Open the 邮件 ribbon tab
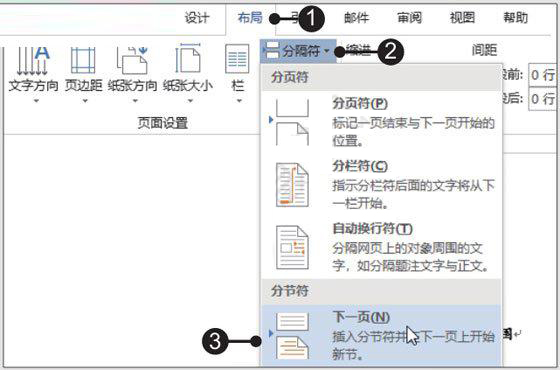This screenshot has height=370, width=560. 356,18
